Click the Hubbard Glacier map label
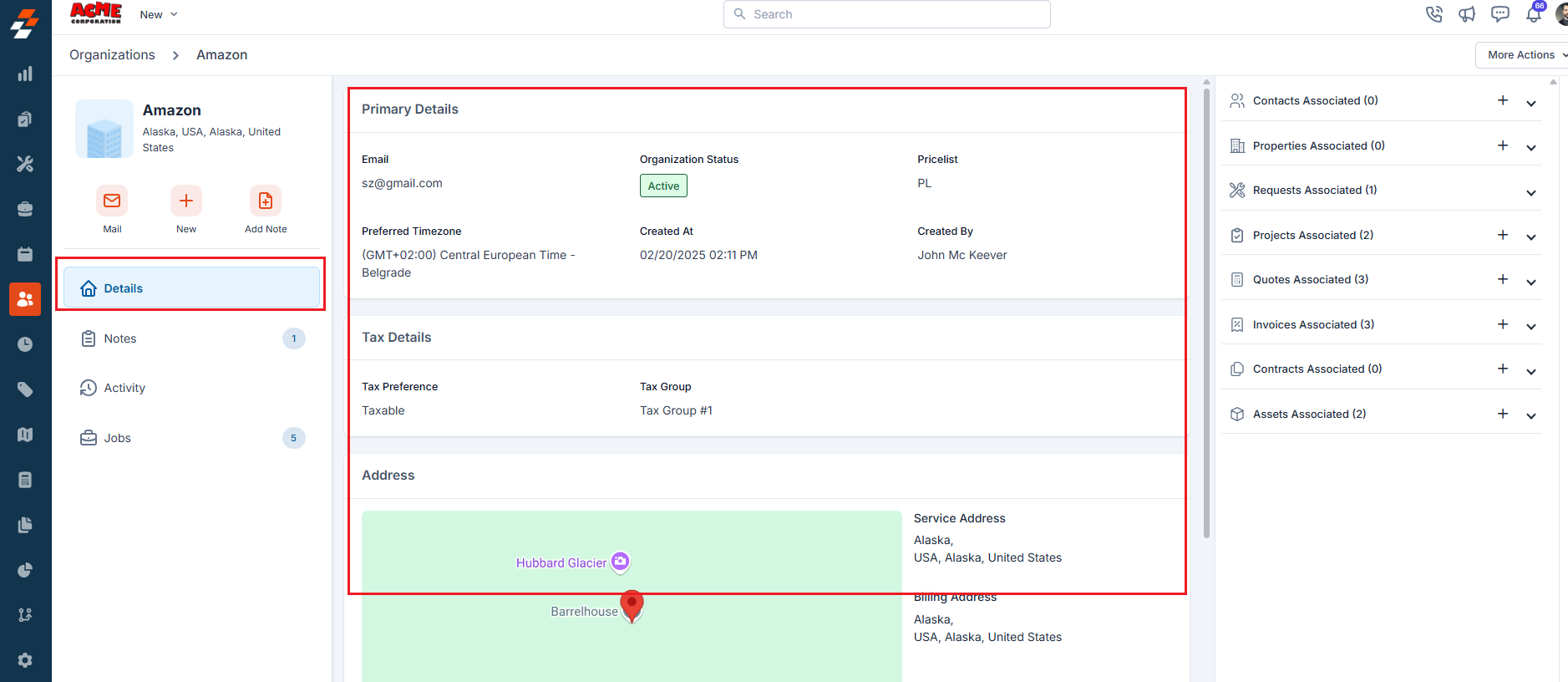The height and width of the screenshot is (682, 1568). 561,562
